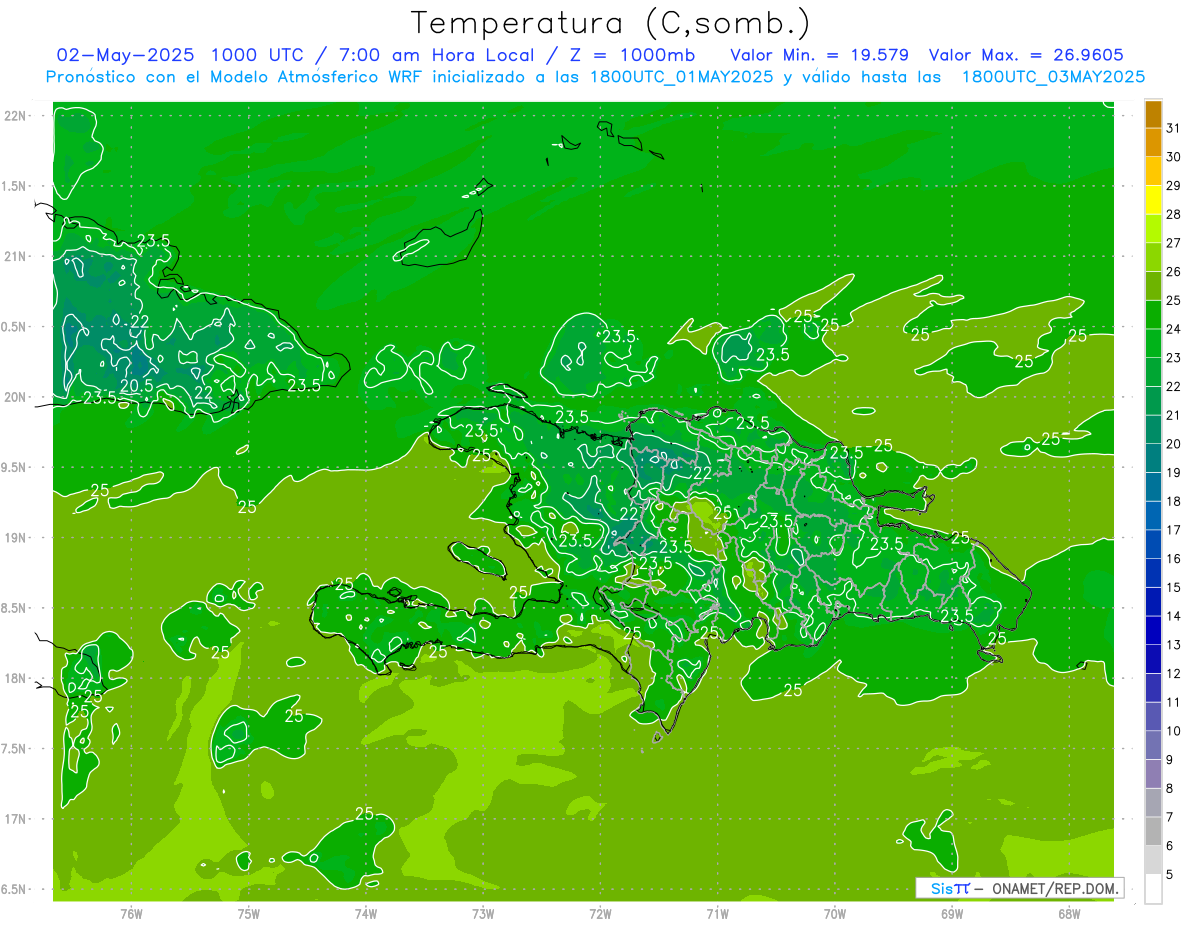The width and height of the screenshot is (1200, 927).
Task: Click the chart title "Temperatura (C,somb.)"
Action: pos(611,23)
